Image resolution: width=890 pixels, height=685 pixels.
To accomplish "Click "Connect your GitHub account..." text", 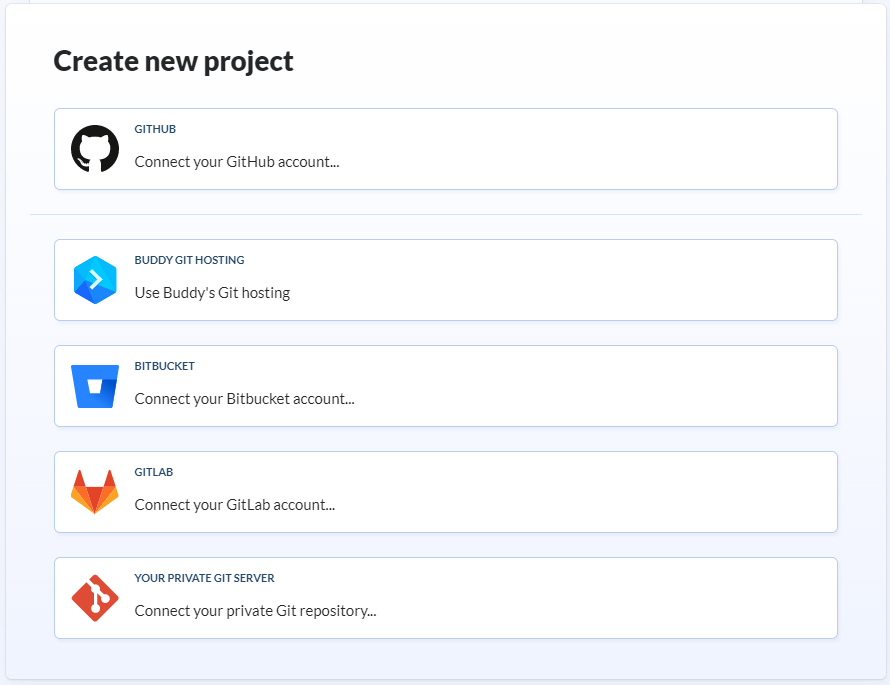I will click(237, 162).
